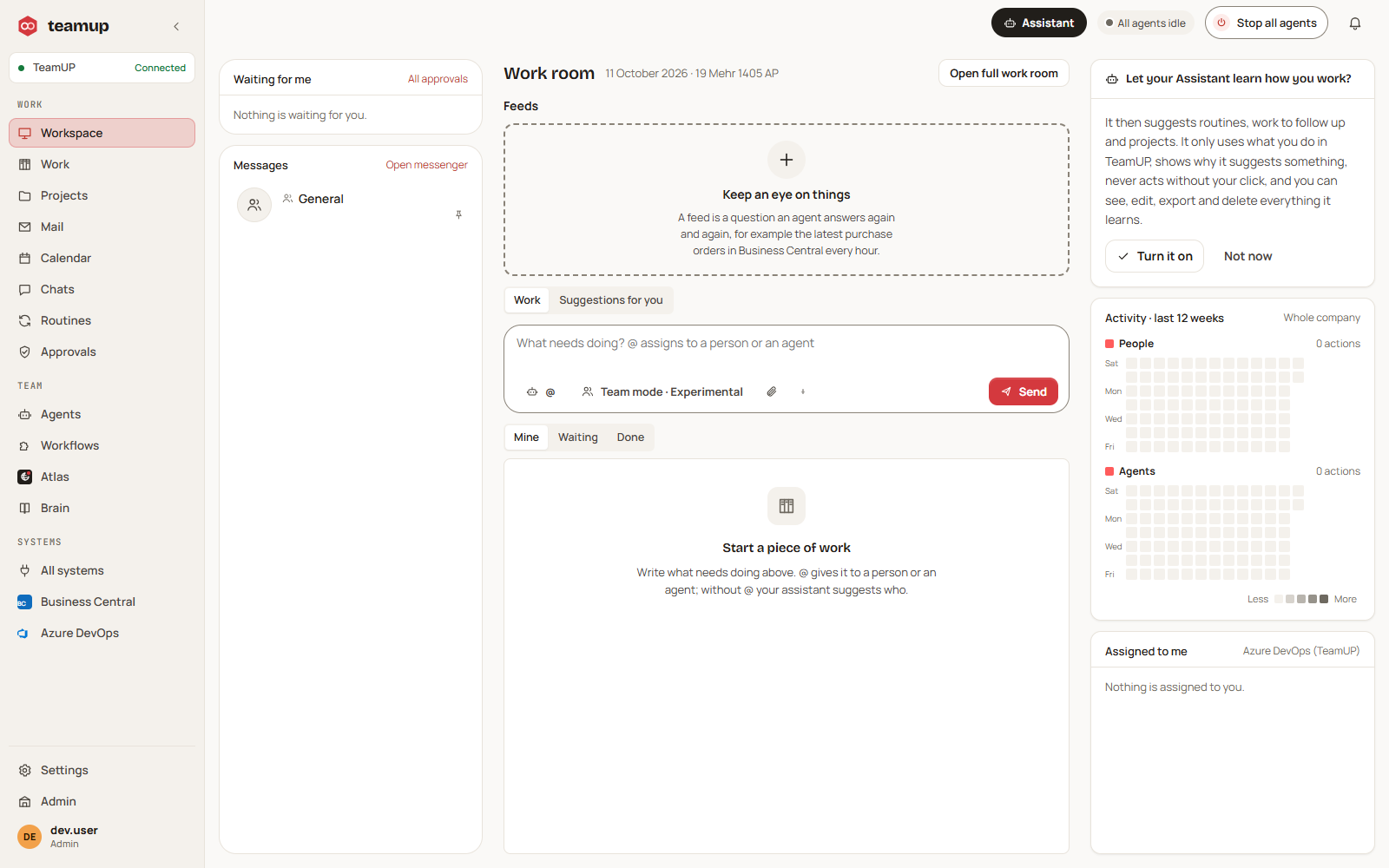The width and height of the screenshot is (1389, 868).
Task: Open full work room
Action: click(1004, 73)
